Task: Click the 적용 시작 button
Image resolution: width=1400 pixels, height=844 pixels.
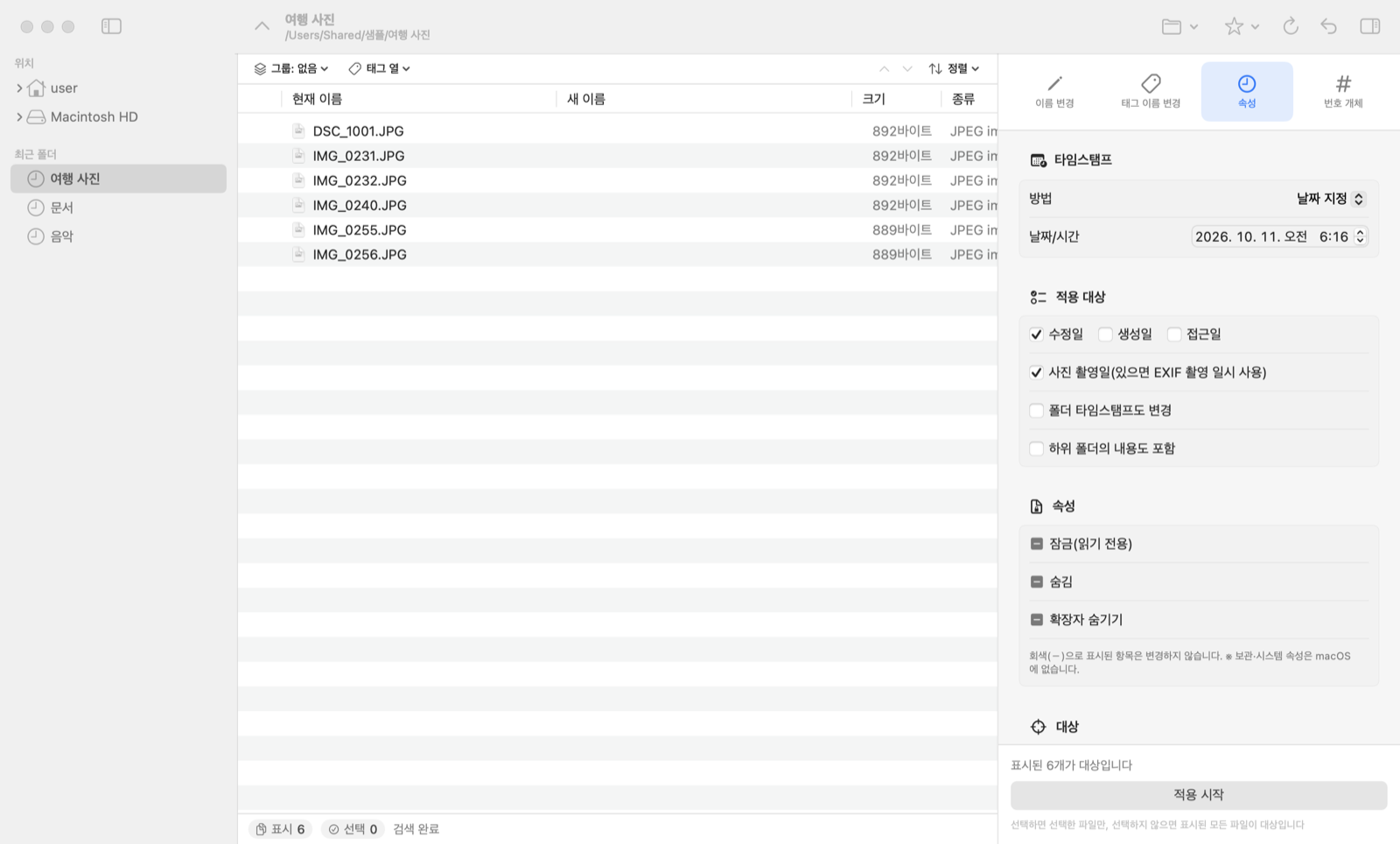Action: [1199, 795]
